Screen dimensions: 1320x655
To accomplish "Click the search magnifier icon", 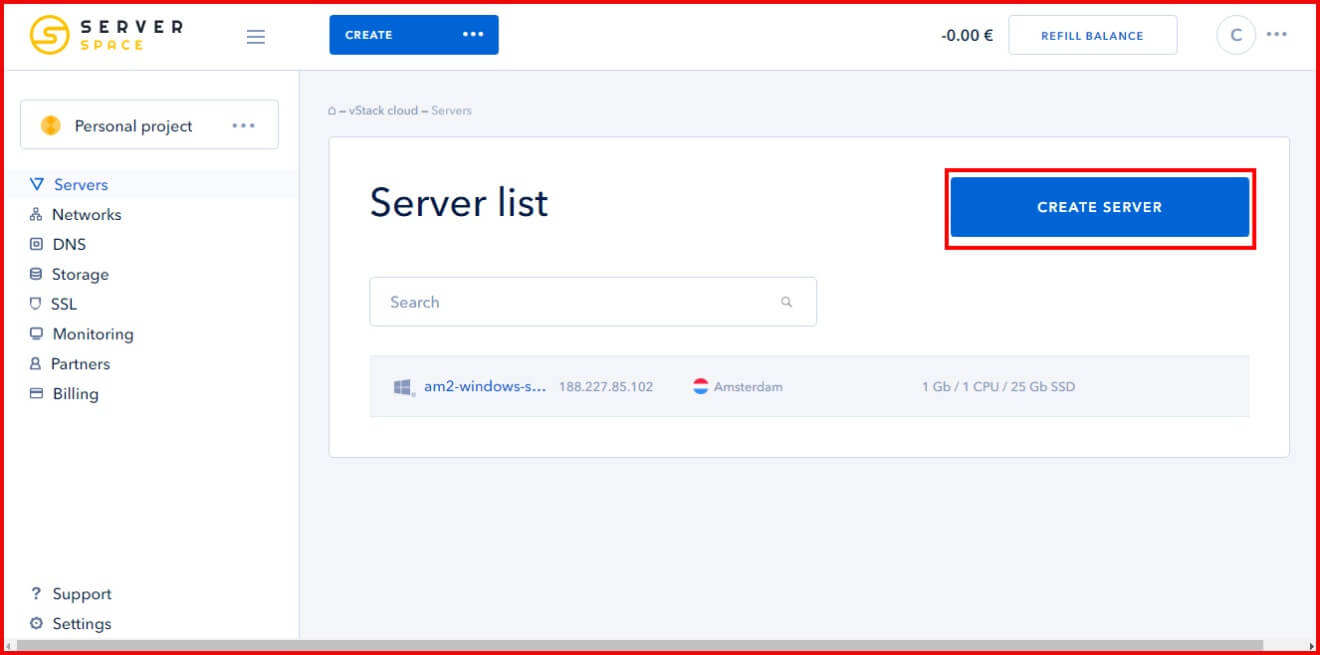I will point(787,302).
